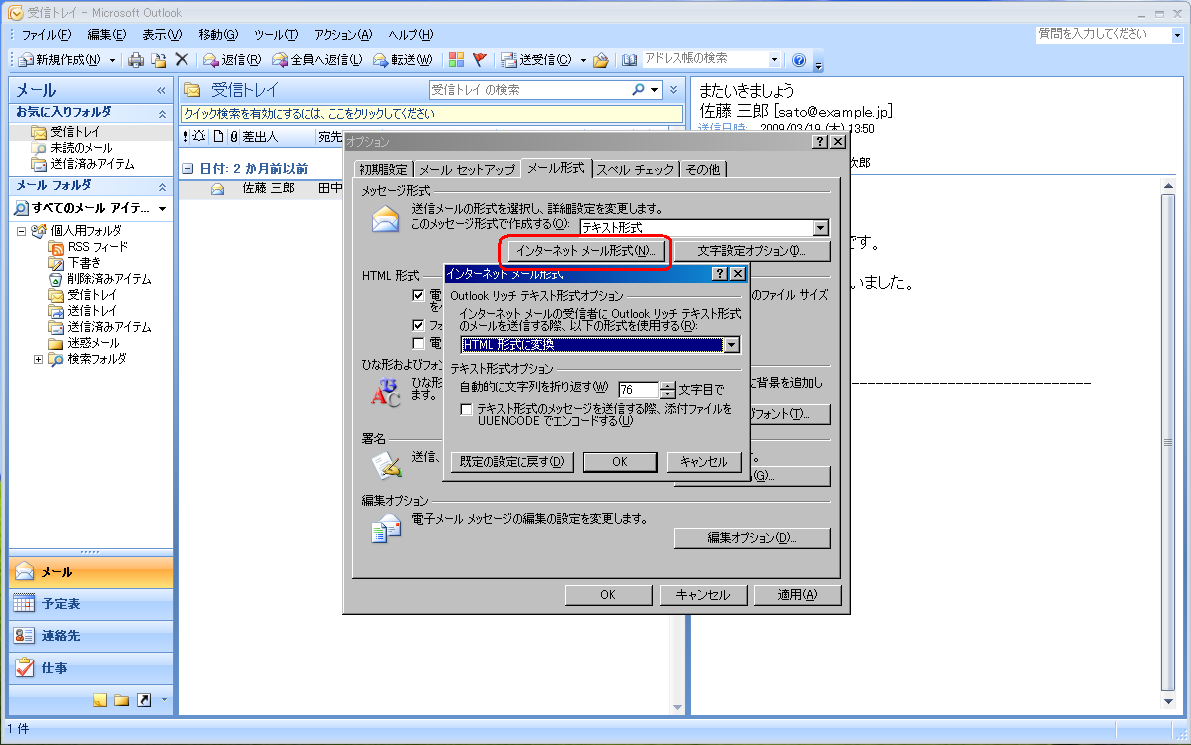Screen dimensions: 1191x745
Task: Click the 転送(W) forward button
Action: point(403,60)
